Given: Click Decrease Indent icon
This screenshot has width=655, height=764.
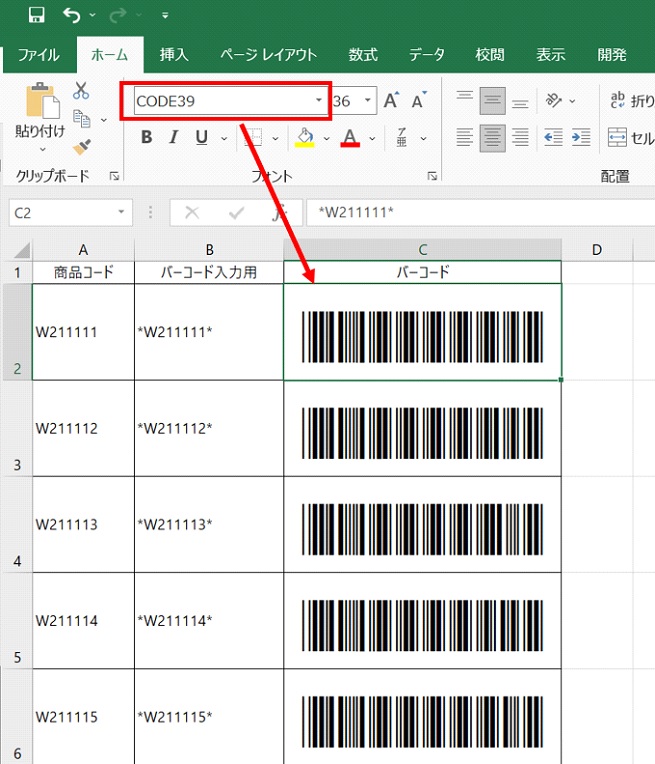Looking at the screenshot, I should point(554,138).
